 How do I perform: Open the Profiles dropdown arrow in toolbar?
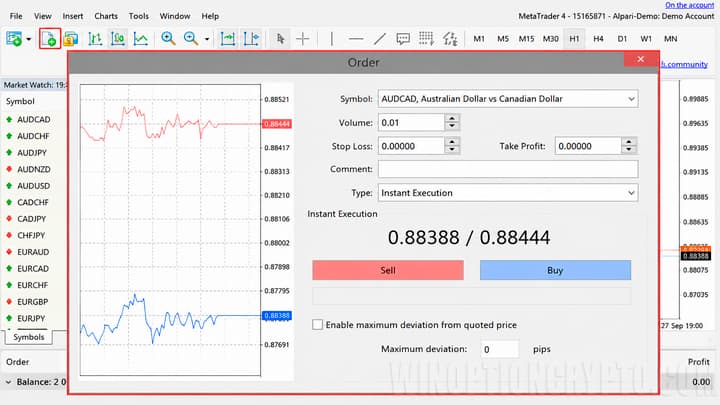point(28,39)
